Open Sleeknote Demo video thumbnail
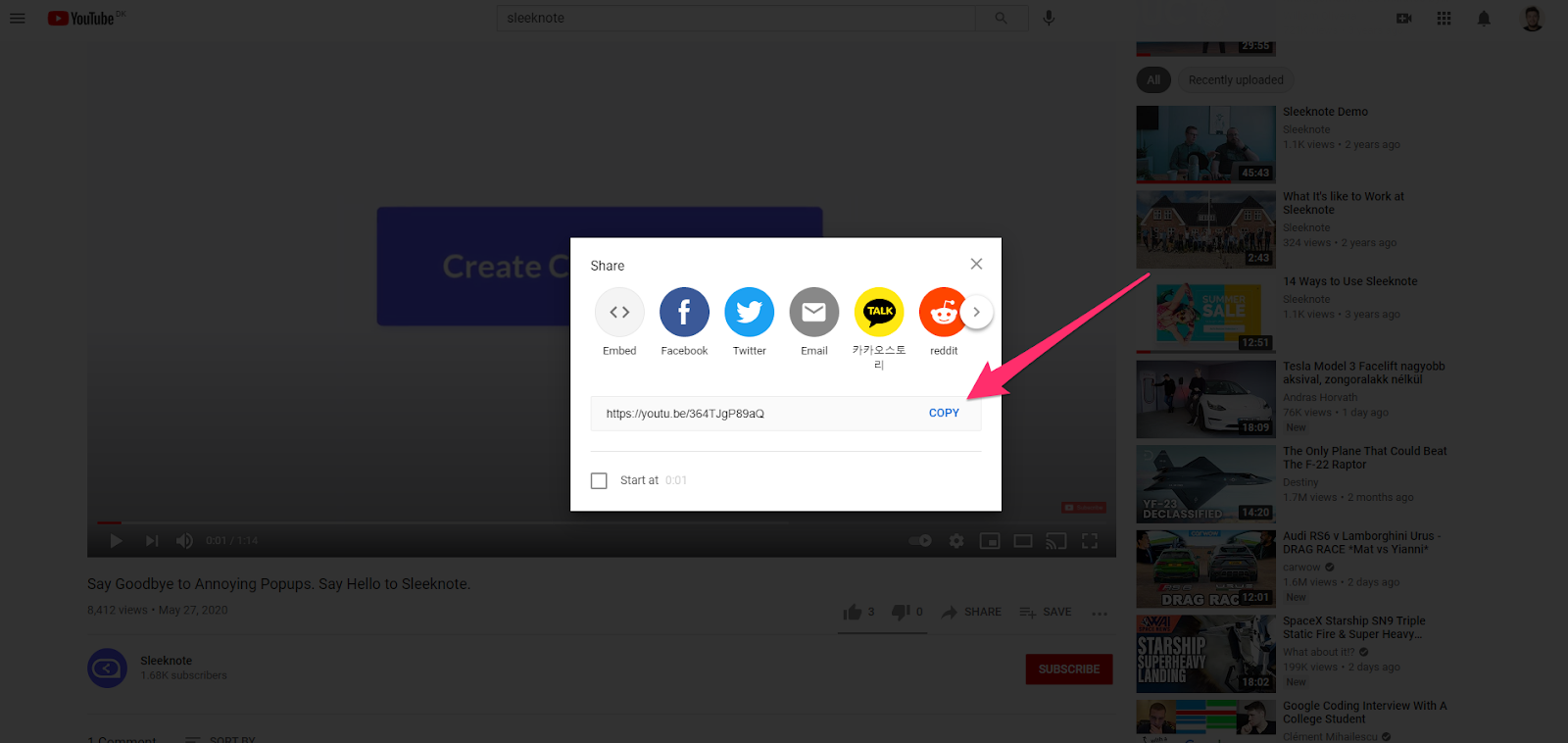The height and width of the screenshot is (743, 1568). pyautogui.click(x=1206, y=144)
